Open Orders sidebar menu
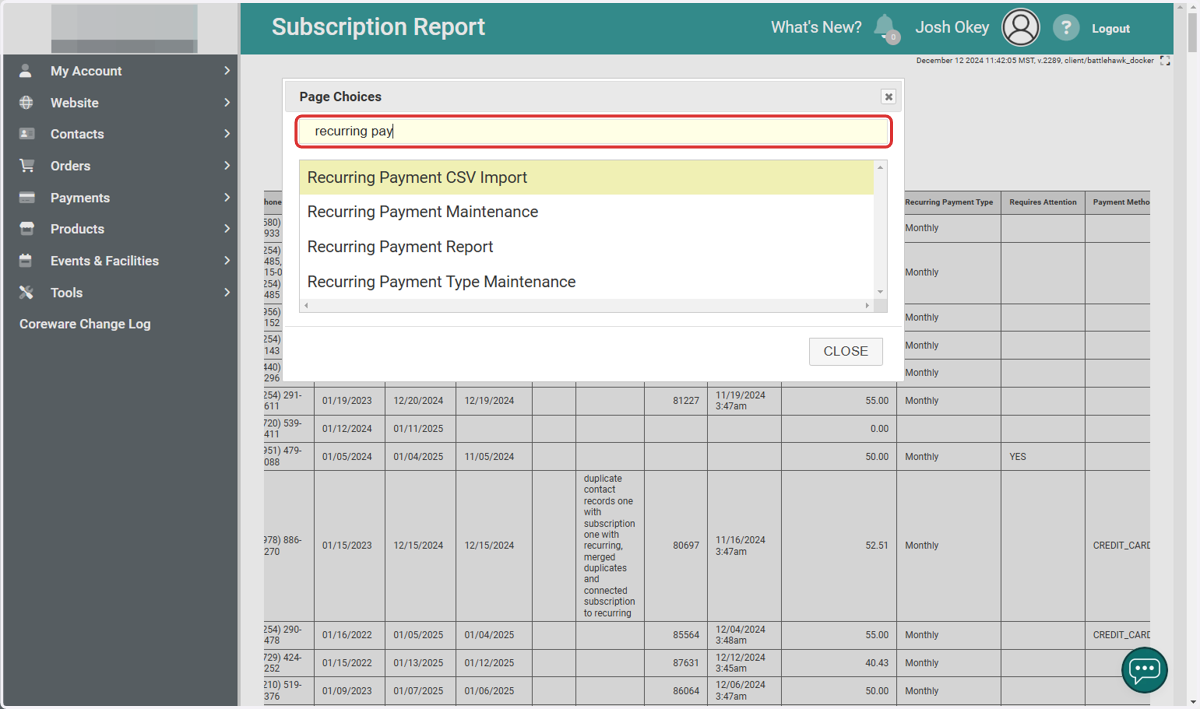Image resolution: width=1200 pixels, height=709 pixels. (x=120, y=166)
